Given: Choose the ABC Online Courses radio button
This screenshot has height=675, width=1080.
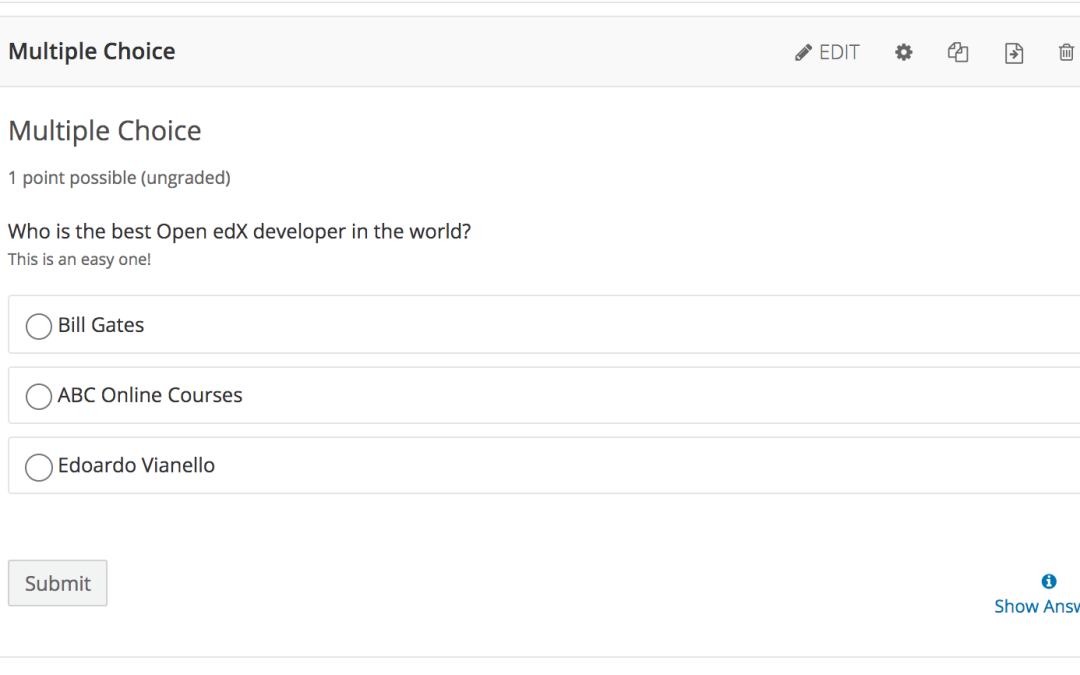Looking at the screenshot, I should click(x=39, y=396).
